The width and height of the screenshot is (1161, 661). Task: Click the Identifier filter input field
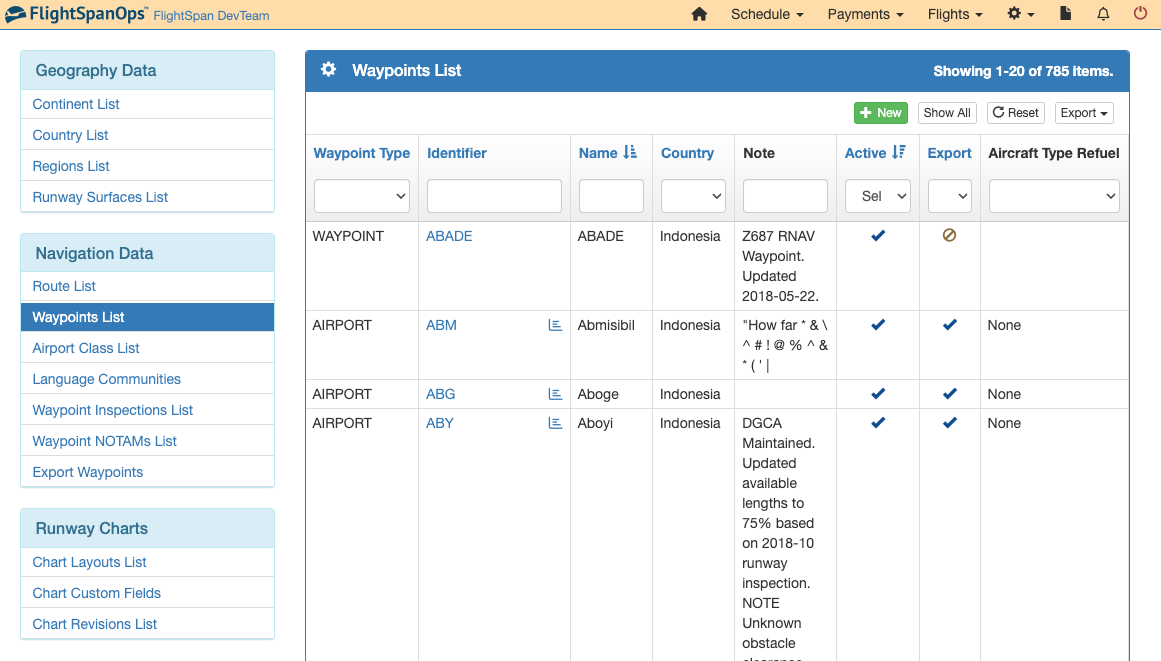click(x=493, y=195)
